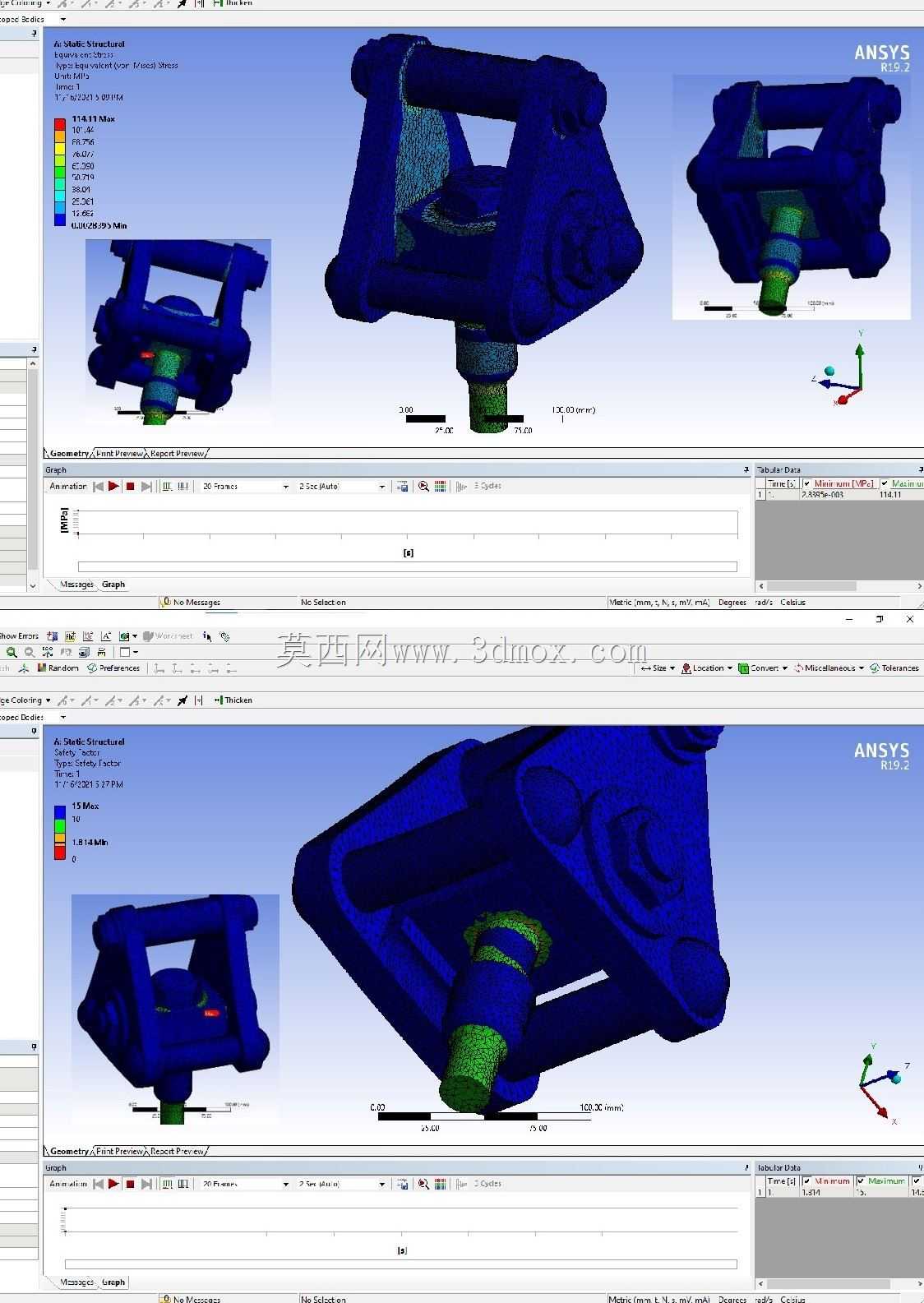Image resolution: width=924 pixels, height=1303 pixels.
Task: Go to next frame in upper Graph panel
Action: tap(146, 486)
